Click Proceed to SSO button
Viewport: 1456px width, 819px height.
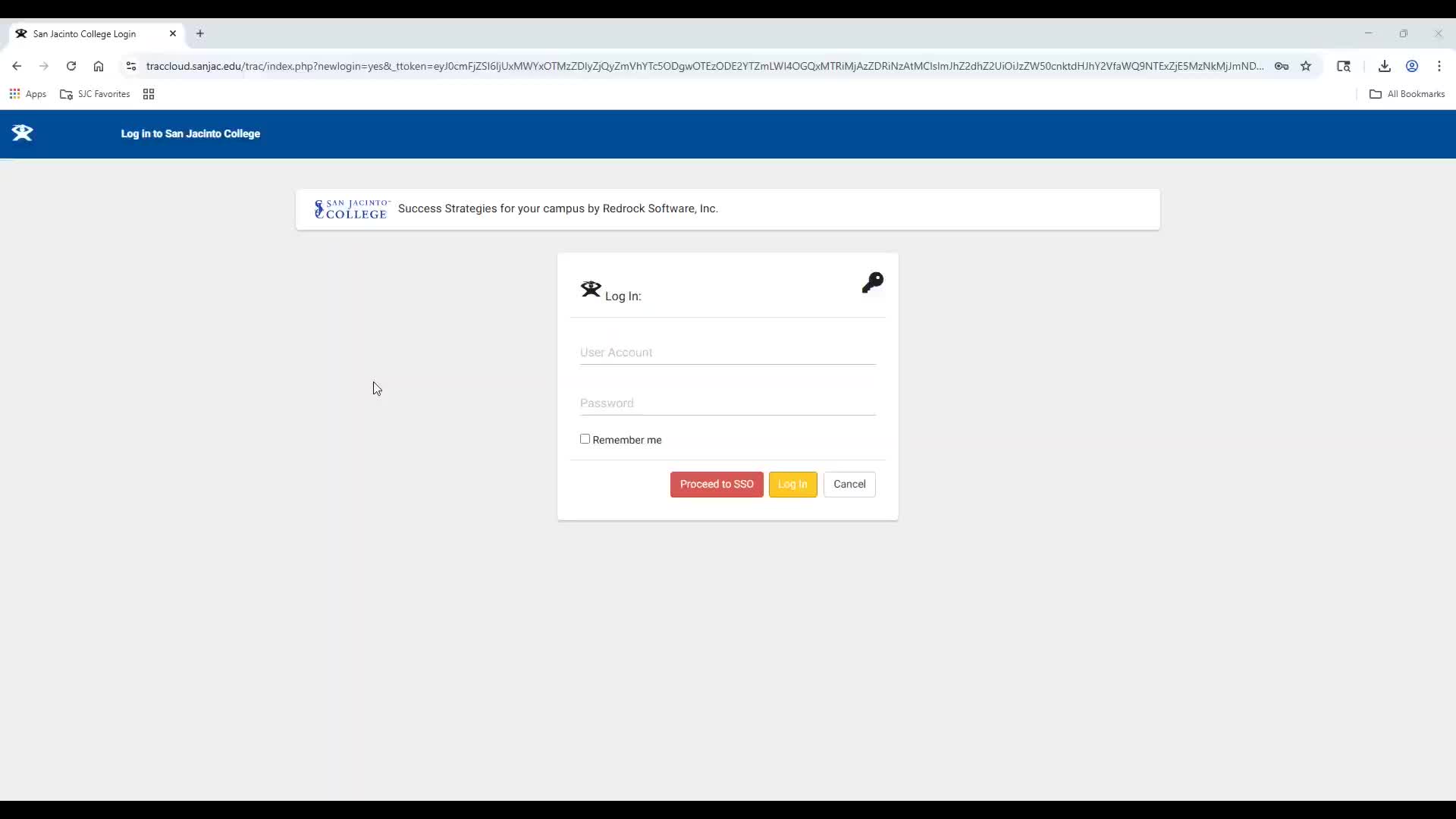(x=717, y=485)
